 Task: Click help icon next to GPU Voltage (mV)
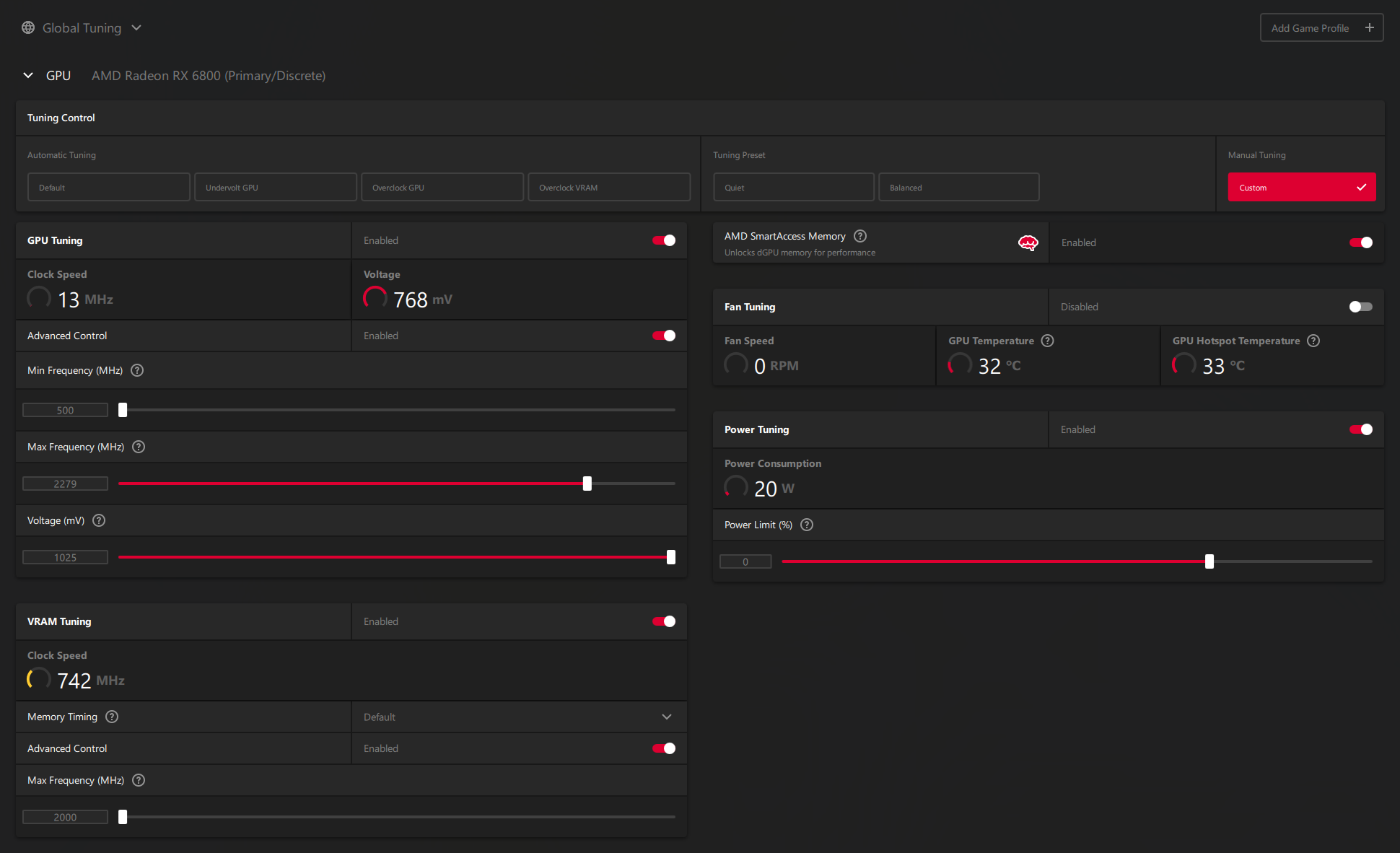(99, 520)
